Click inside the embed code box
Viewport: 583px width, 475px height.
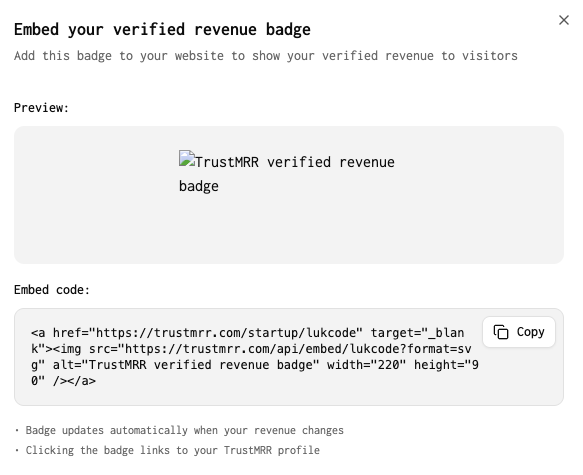pos(289,357)
